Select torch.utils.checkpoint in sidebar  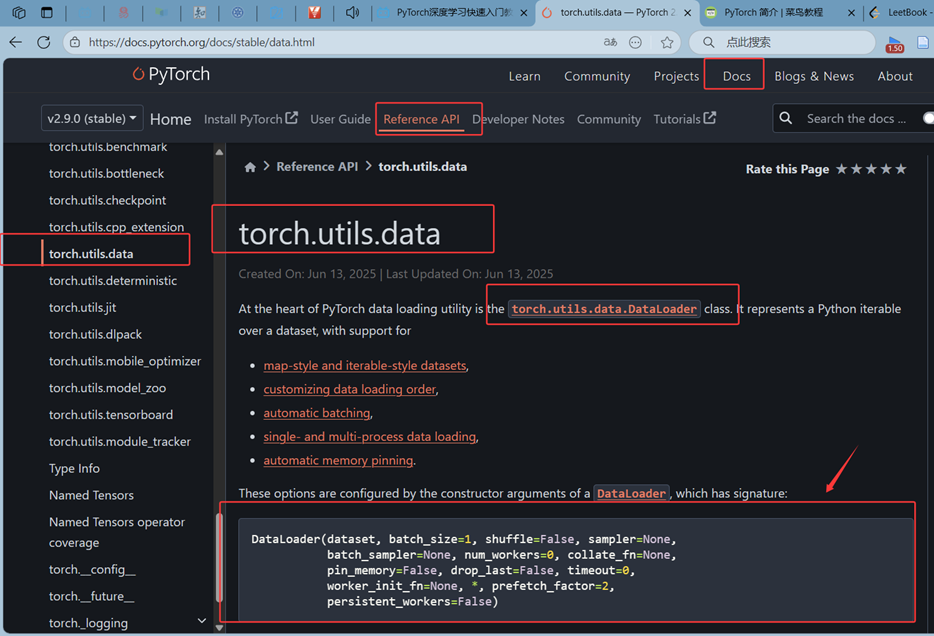(x=107, y=200)
